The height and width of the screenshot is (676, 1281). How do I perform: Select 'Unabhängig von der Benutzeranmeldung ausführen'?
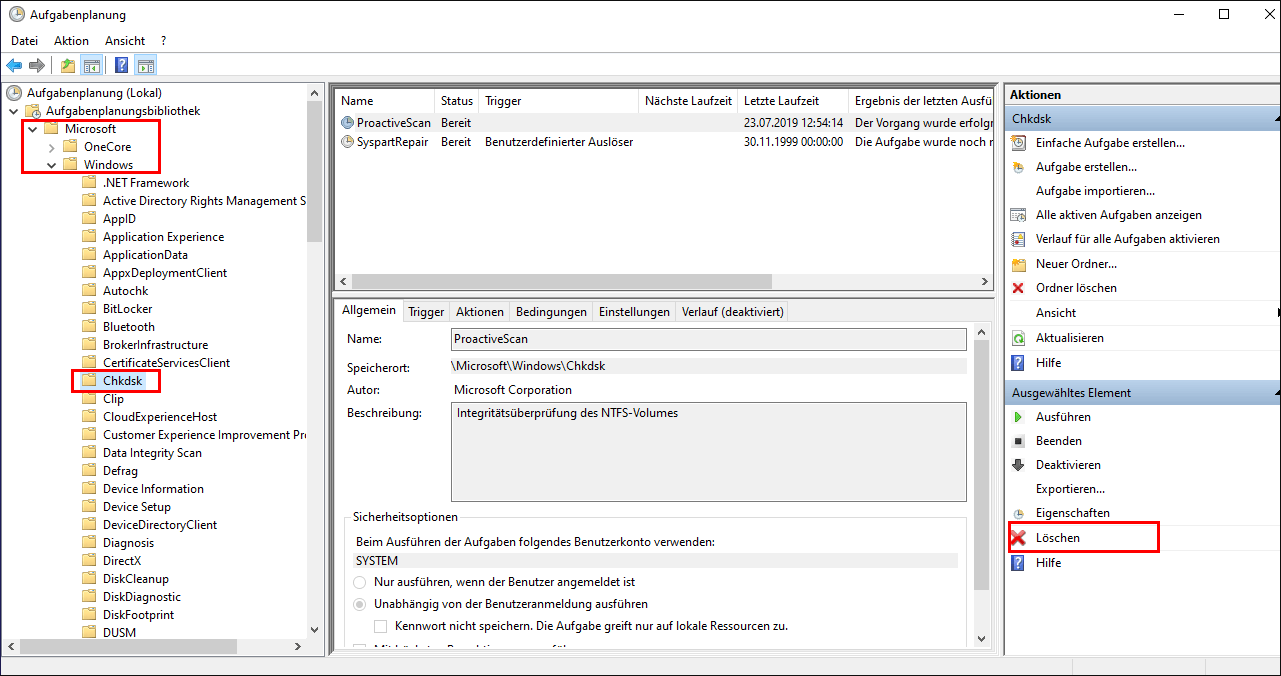click(x=361, y=603)
